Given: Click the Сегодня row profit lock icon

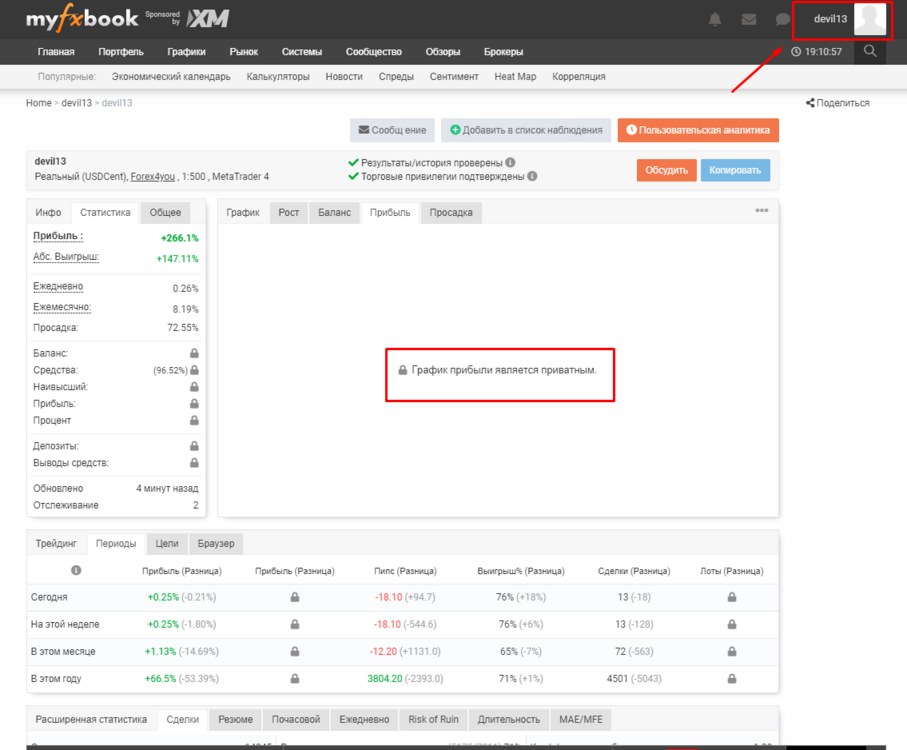Looking at the screenshot, I should pos(295,597).
